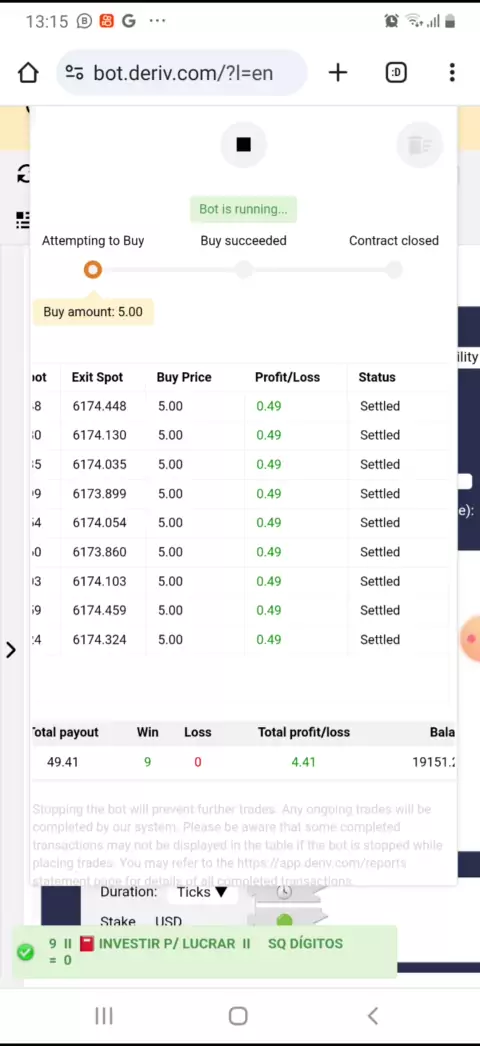
Task: Stop the running bot
Action: [243, 145]
